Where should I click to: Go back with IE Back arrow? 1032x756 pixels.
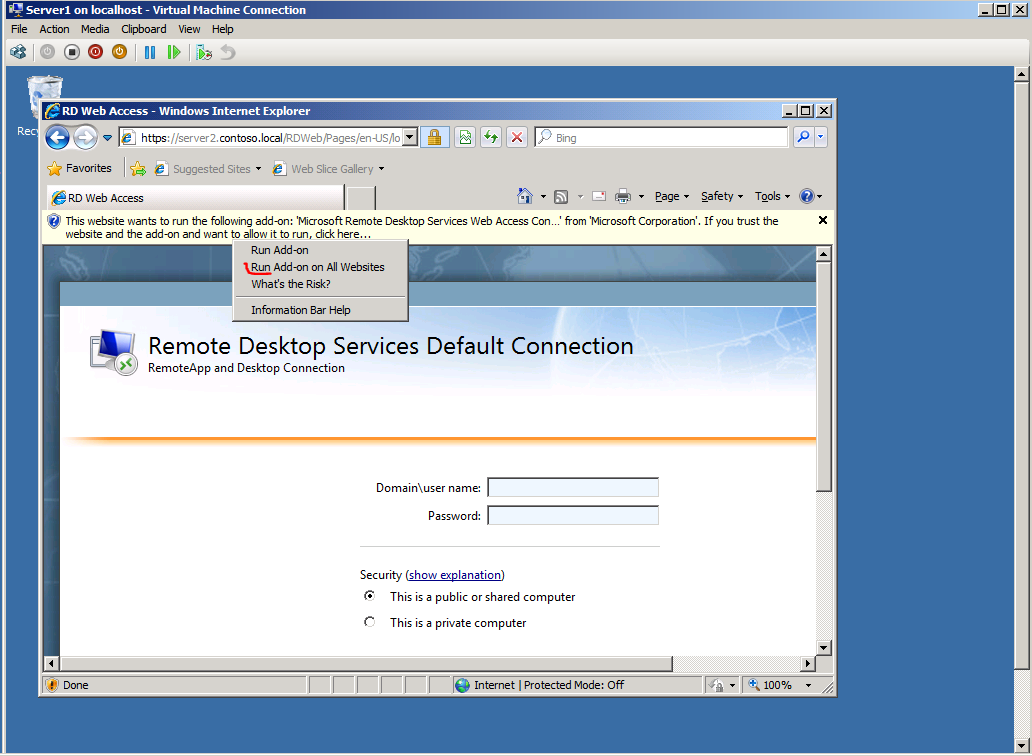tap(58, 138)
